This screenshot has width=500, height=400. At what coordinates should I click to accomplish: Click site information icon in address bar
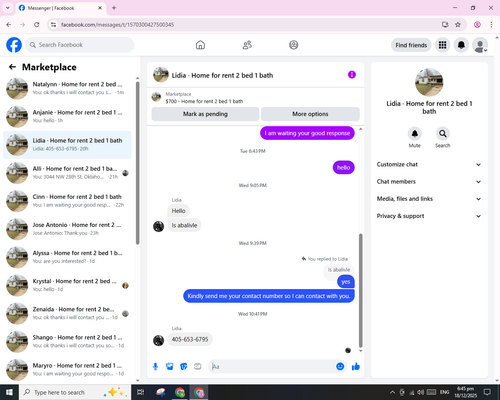[53, 25]
